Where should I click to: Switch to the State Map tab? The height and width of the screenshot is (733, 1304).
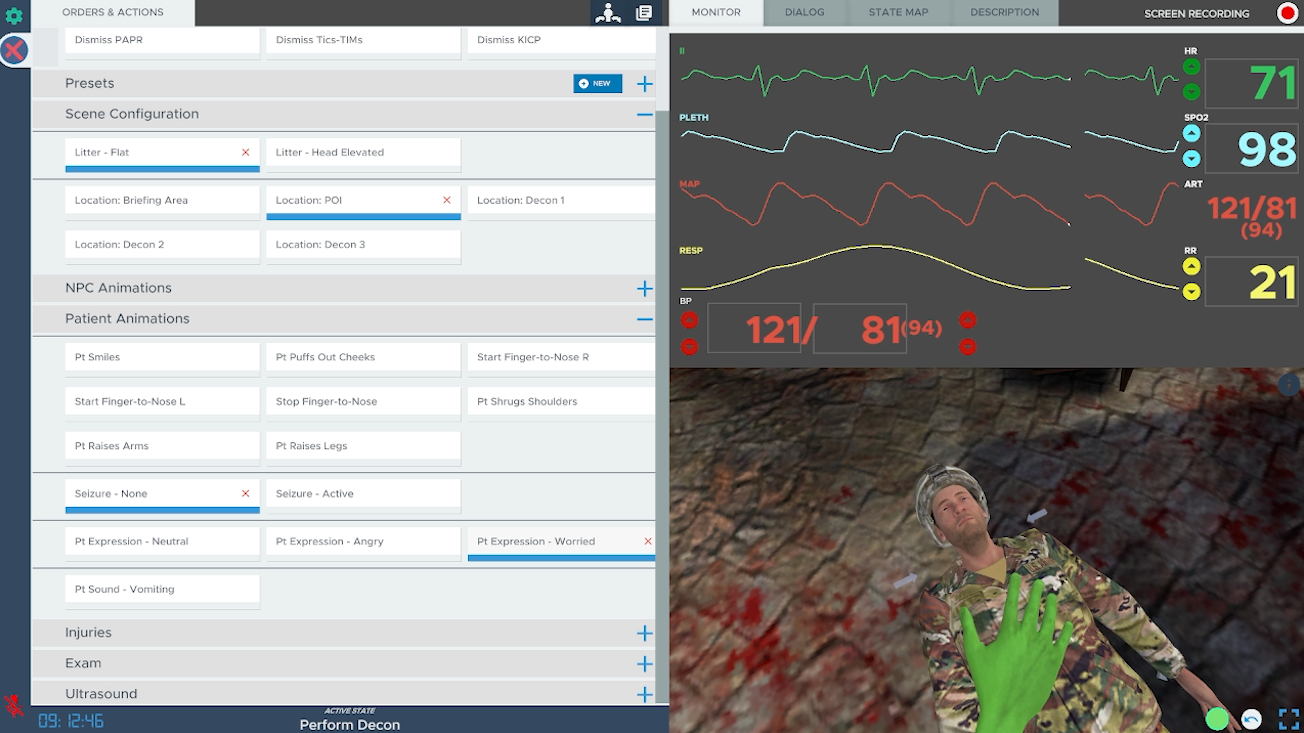(897, 13)
